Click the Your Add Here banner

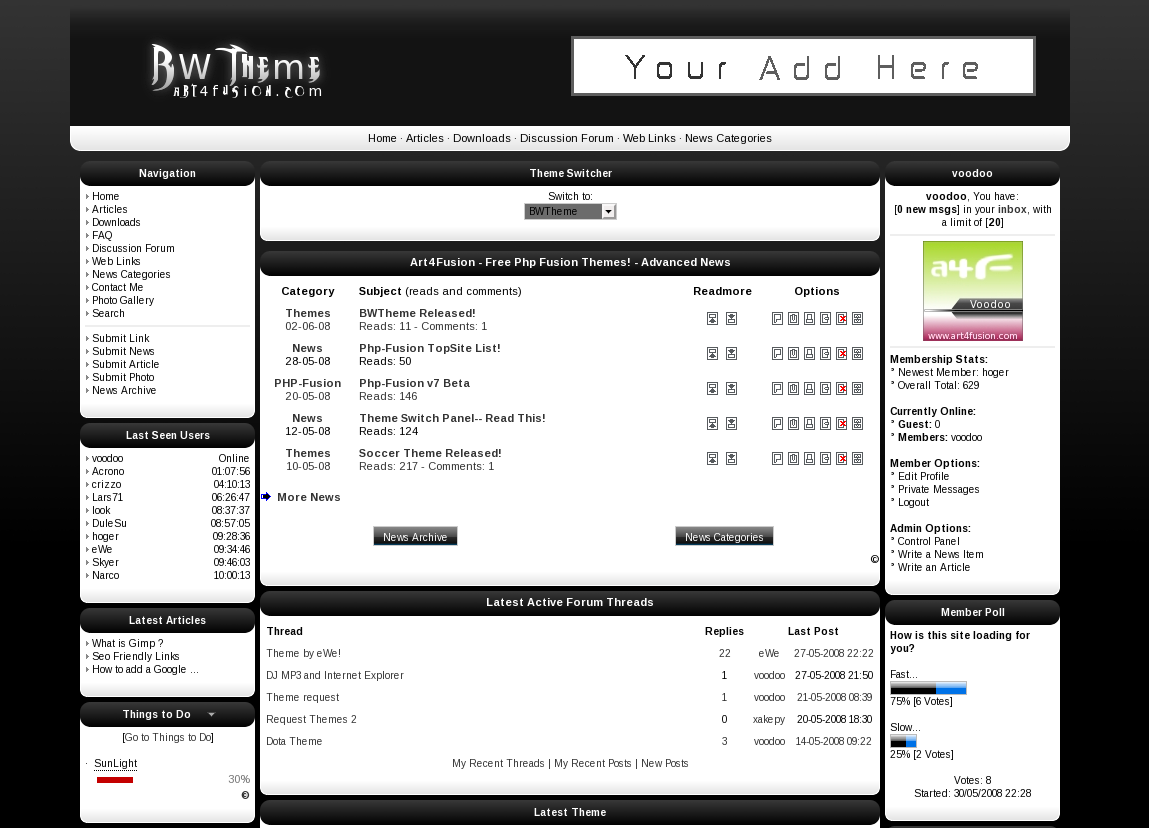[x=803, y=66]
